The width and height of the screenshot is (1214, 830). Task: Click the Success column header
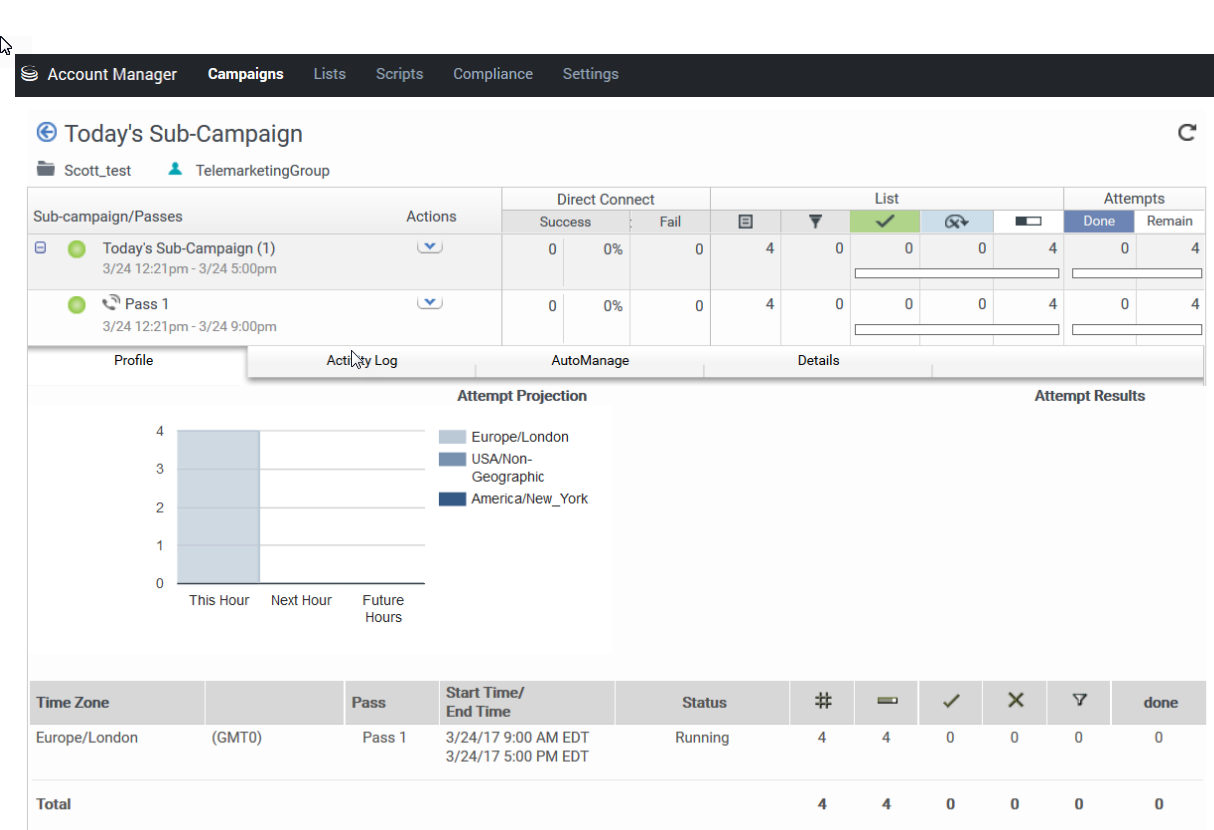[566, 222]
